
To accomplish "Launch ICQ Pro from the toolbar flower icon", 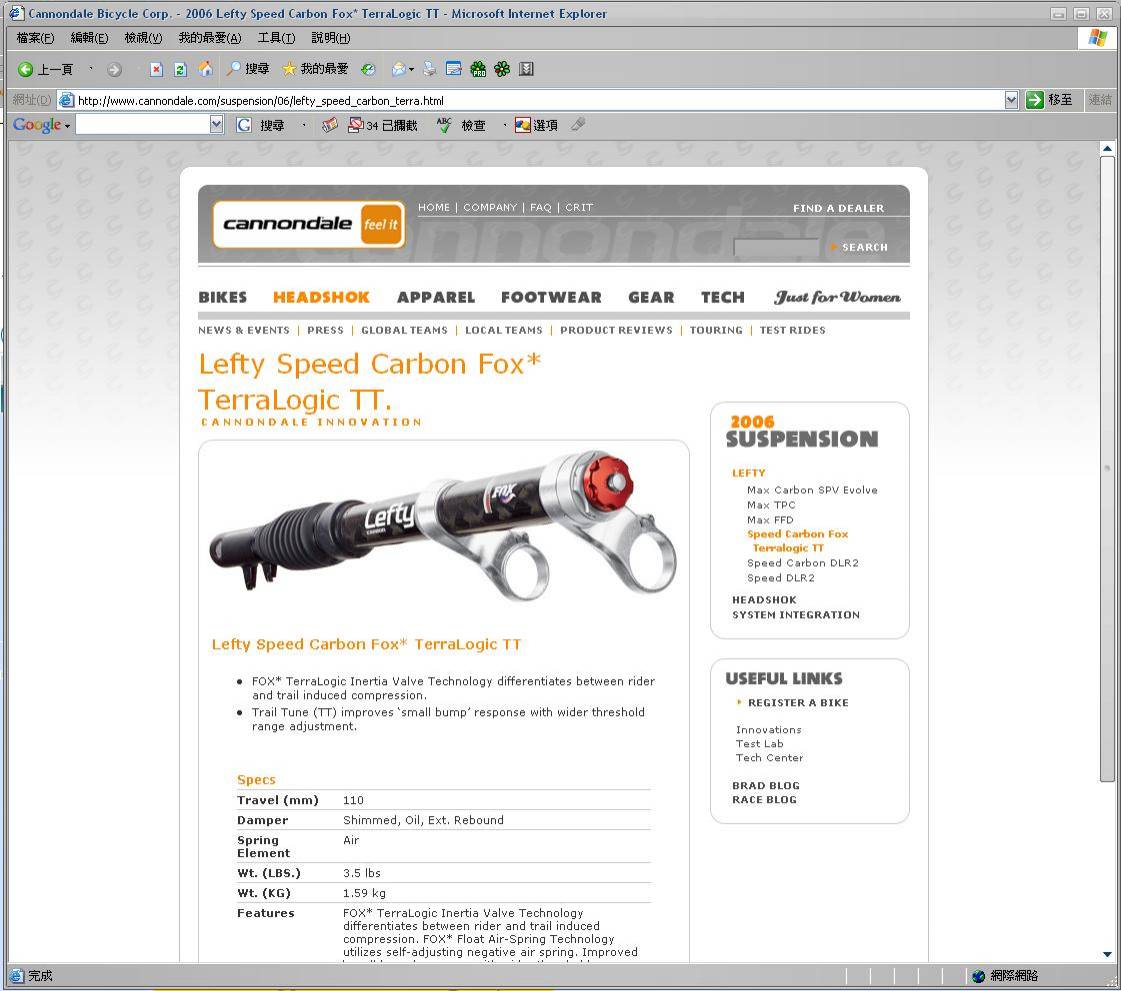I will click(x=478, y=69).
